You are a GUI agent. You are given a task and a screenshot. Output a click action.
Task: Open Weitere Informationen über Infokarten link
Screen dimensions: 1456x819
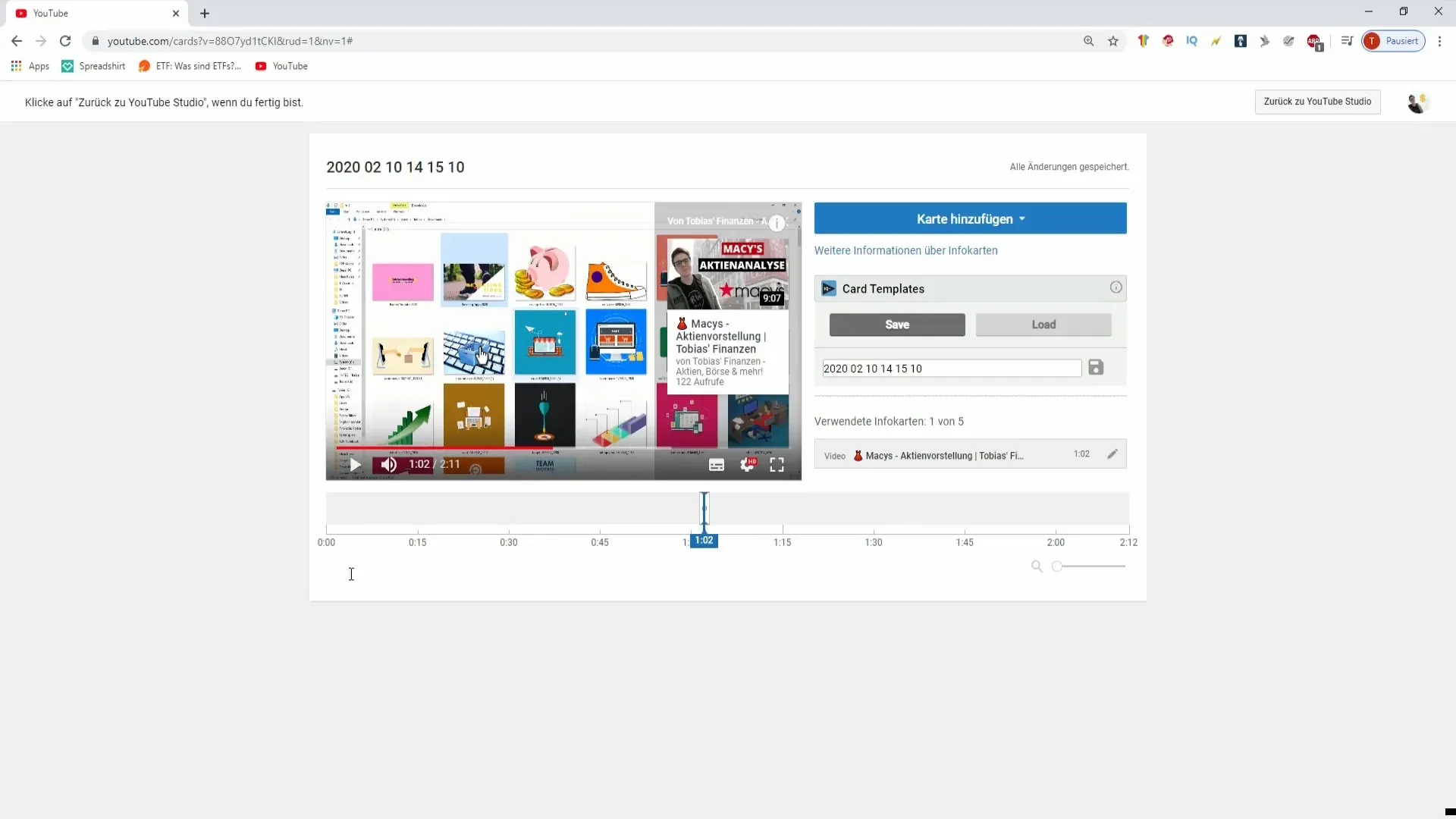click(905, 250)
